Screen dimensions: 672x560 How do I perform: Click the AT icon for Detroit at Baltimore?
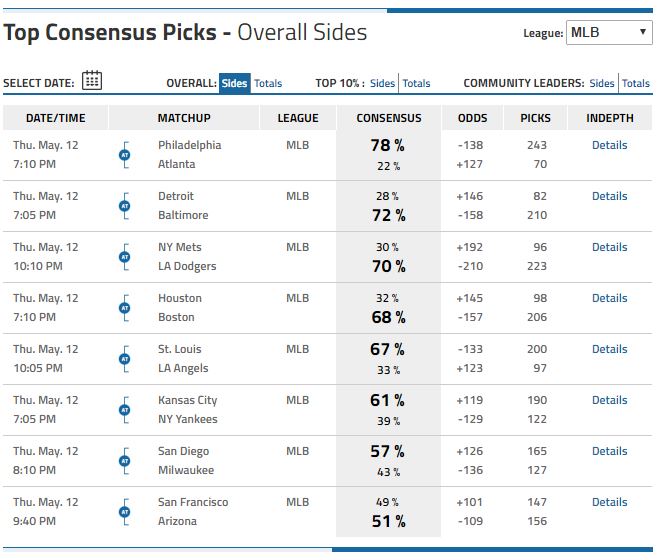coord(125,206)
